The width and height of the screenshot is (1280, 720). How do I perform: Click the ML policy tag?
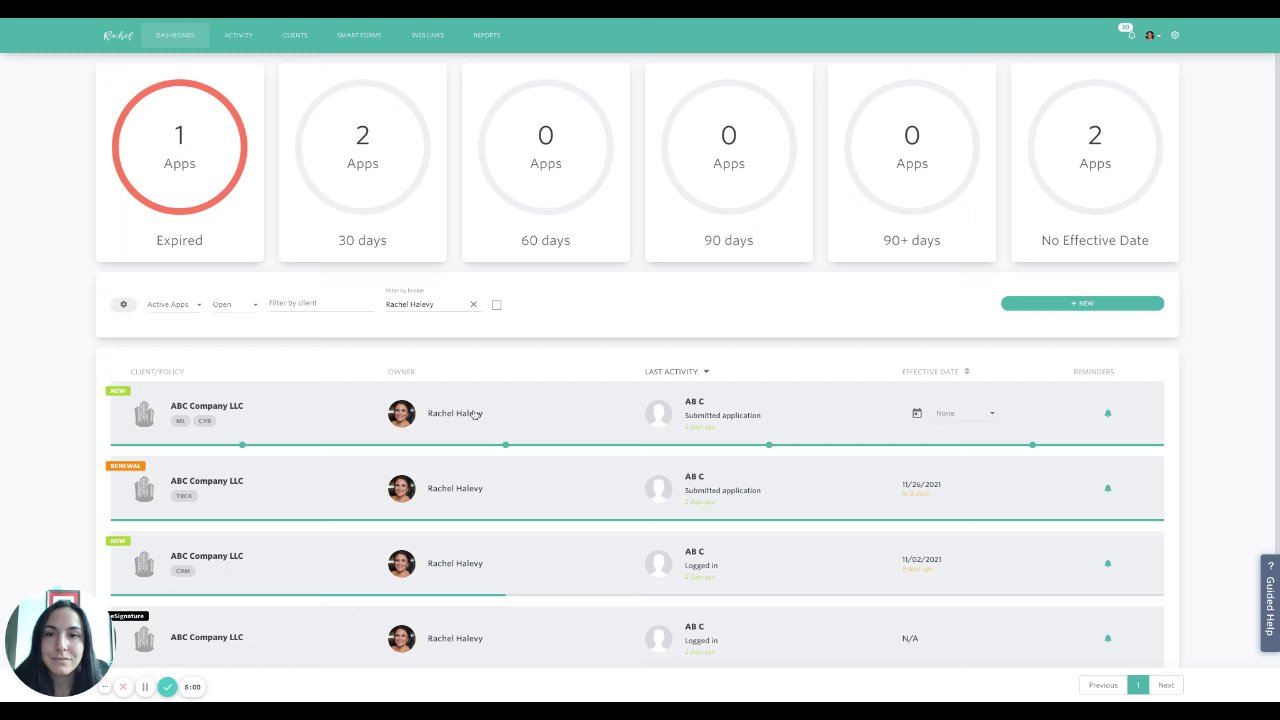(x=181, y=421)
